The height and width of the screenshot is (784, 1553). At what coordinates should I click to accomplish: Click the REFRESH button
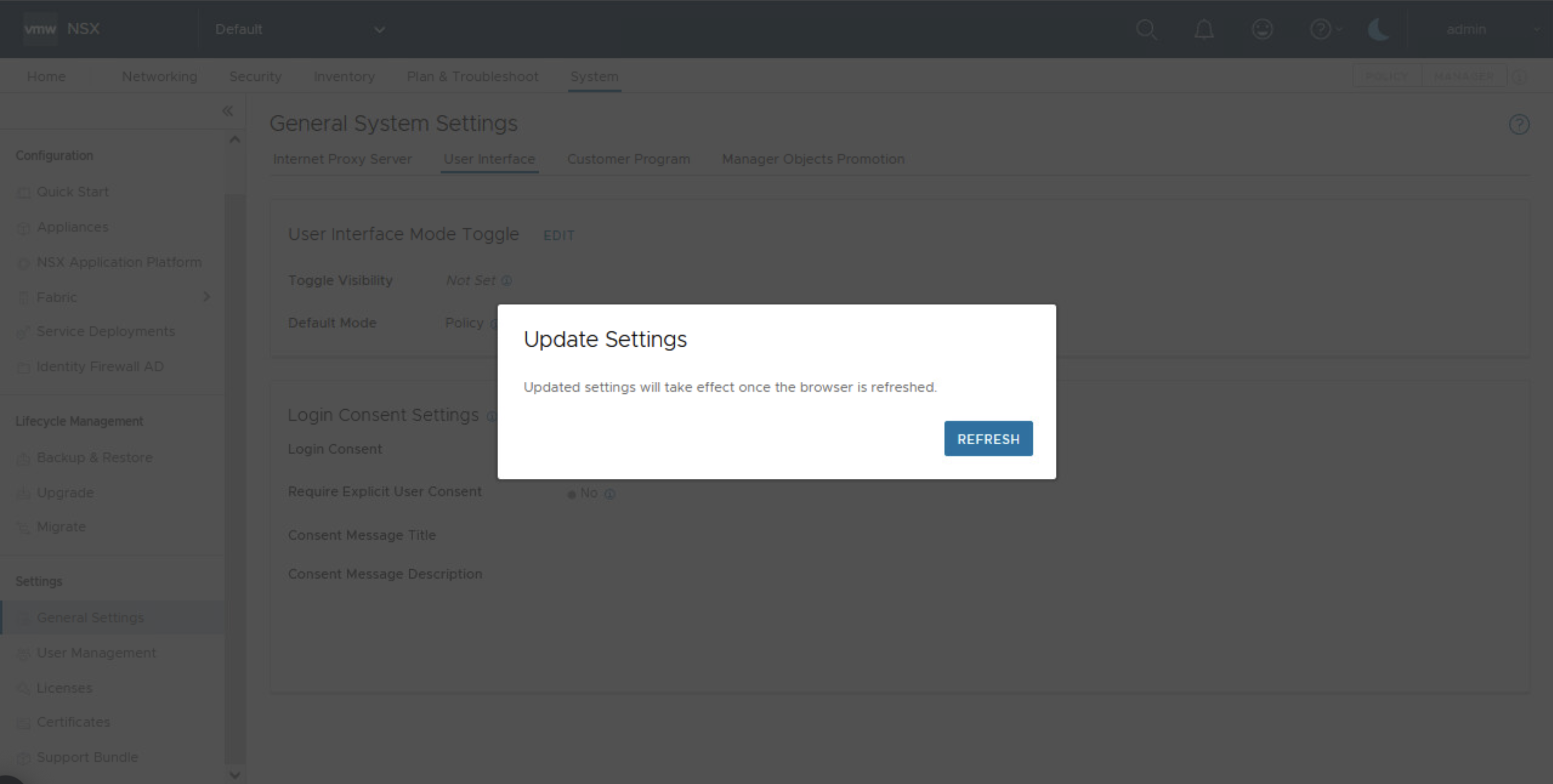click(988, 439)
